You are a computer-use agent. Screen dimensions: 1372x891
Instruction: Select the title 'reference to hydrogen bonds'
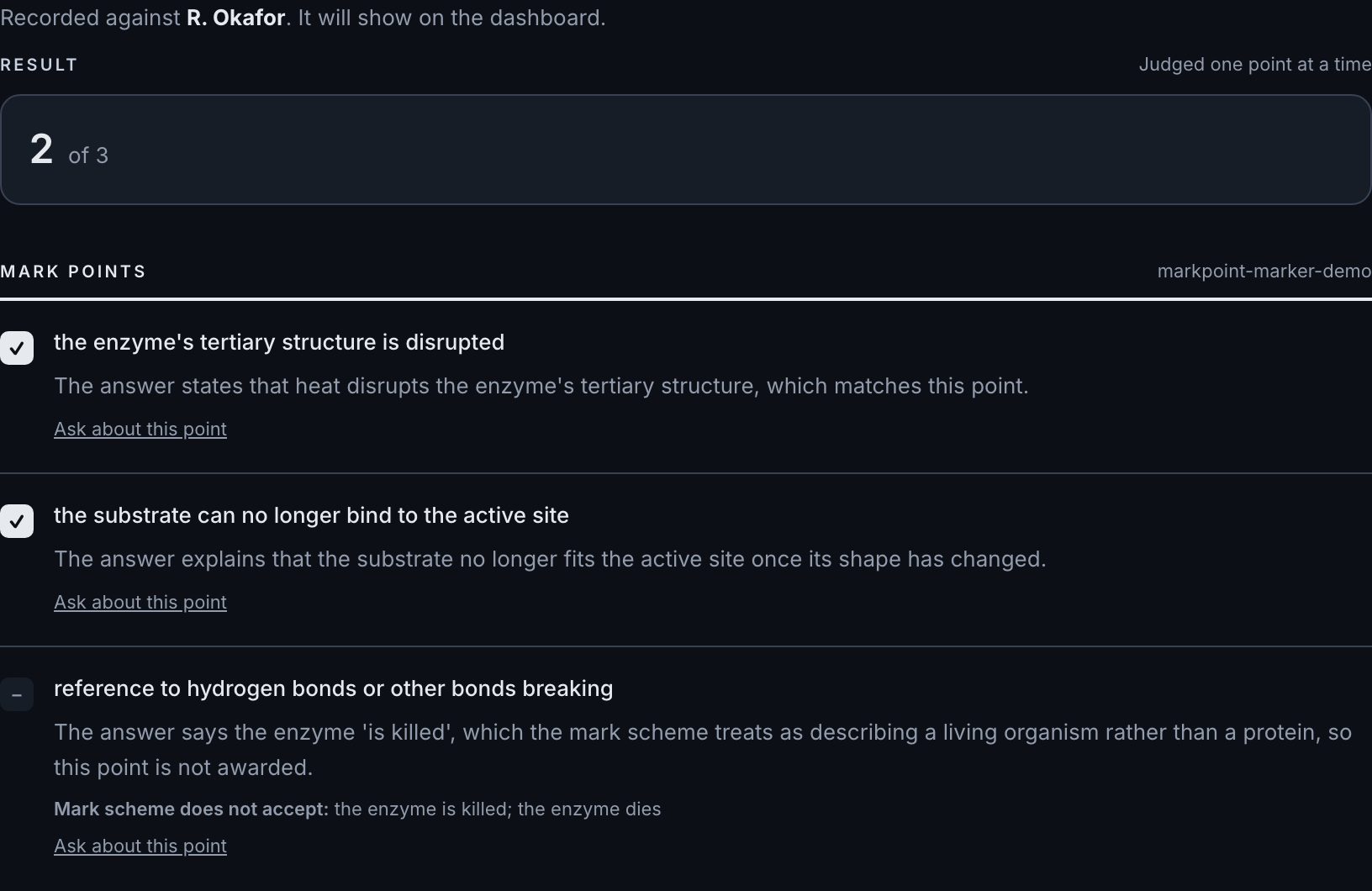pos(333,688)
